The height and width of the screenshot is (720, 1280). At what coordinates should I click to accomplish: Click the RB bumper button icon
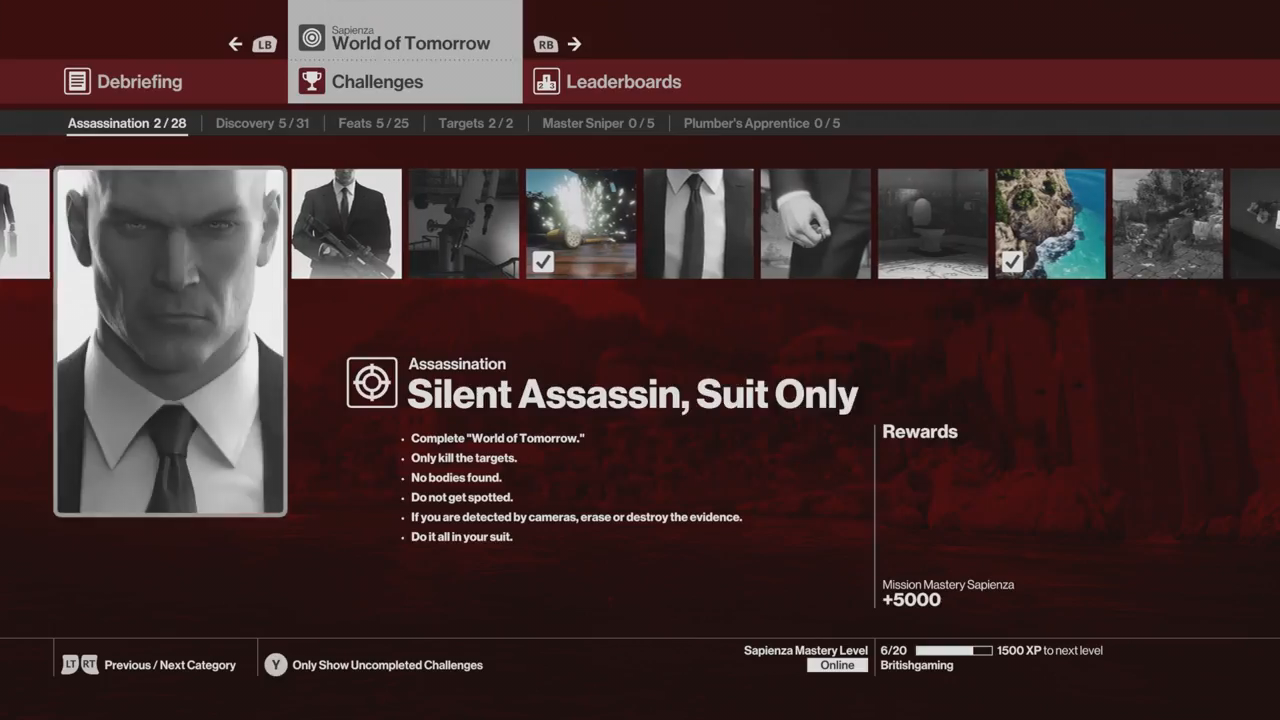(545, 44)
